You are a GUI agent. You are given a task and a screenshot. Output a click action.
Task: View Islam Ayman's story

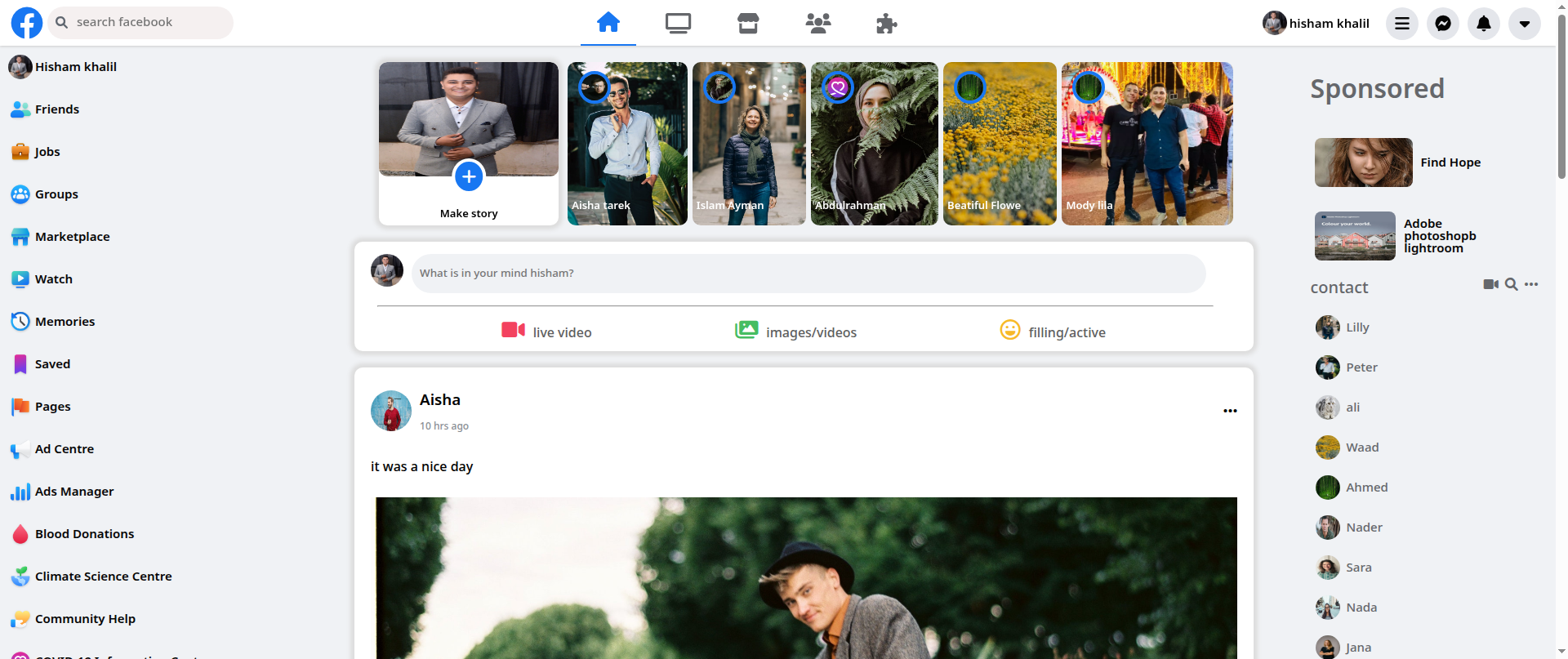coord(749,144)
